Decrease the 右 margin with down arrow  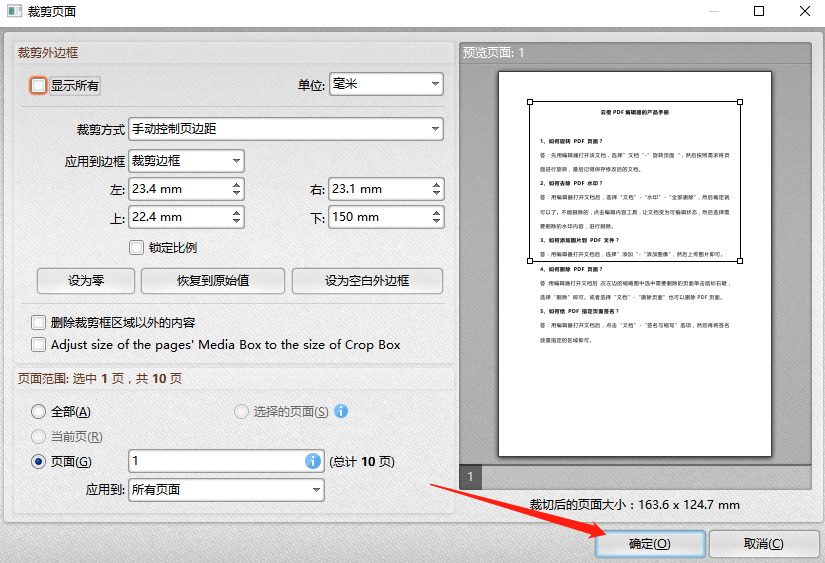[x=436, y=193]
